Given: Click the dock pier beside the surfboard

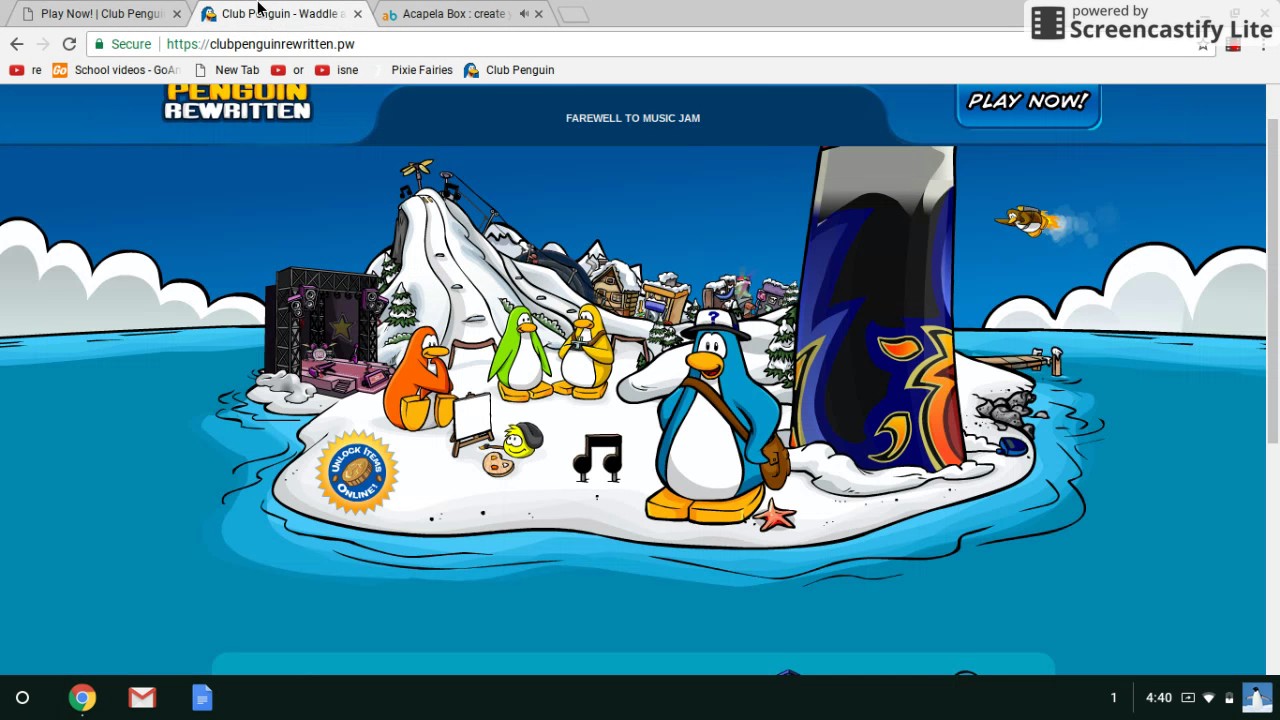Looking at the screenshot, I should coord(1020,360).
